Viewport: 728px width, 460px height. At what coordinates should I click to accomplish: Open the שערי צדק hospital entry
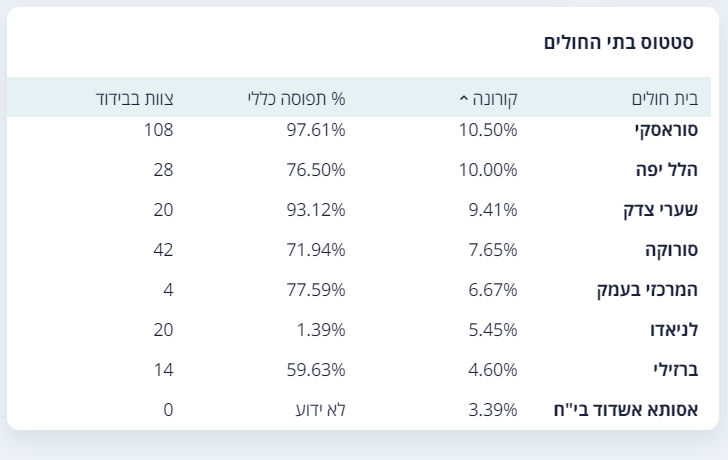click(x=661, y=210)
